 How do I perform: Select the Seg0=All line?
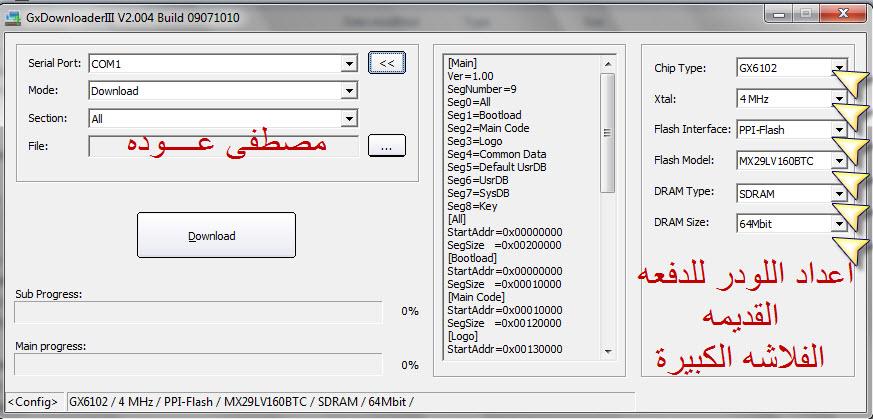point(468,102)
